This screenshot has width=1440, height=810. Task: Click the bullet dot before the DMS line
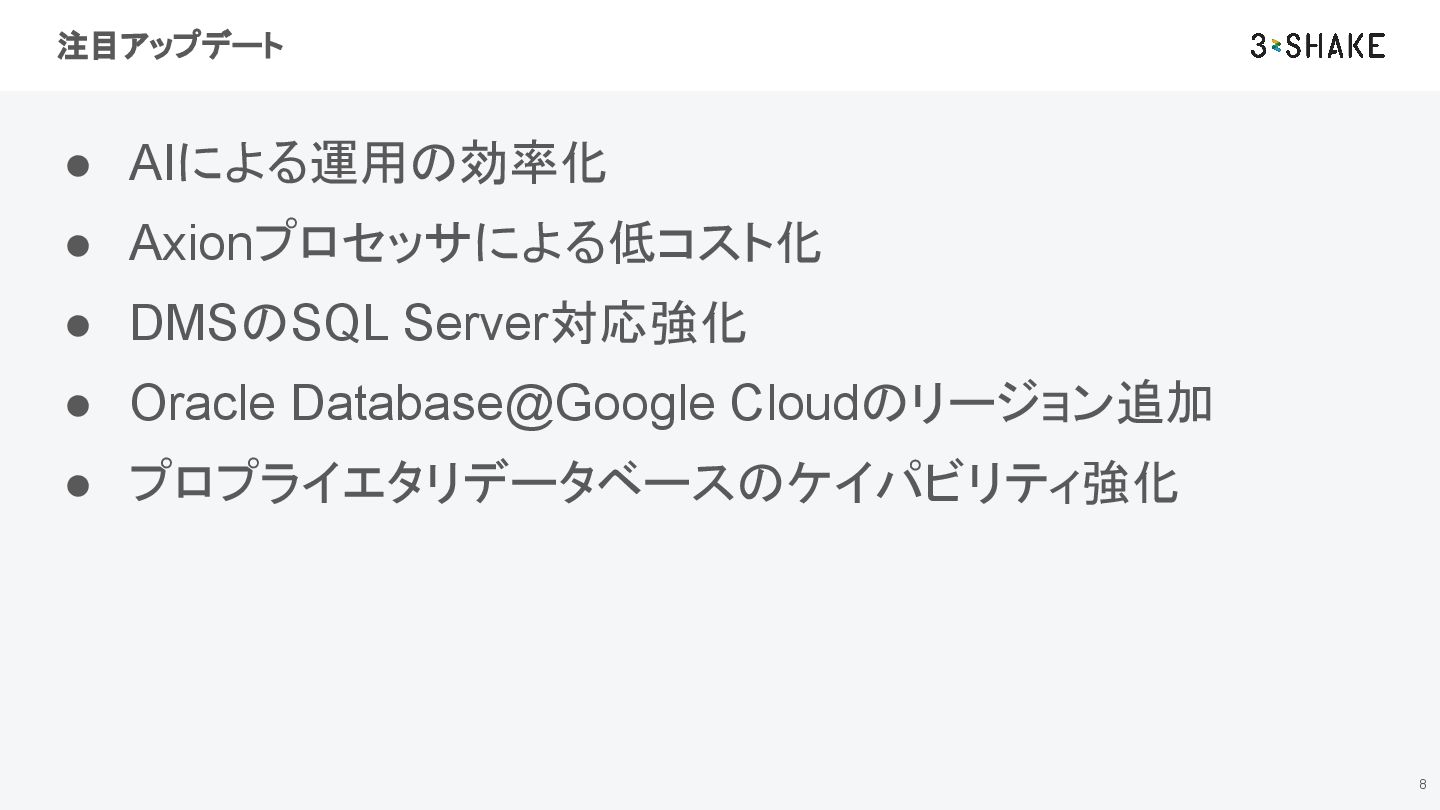point(80,325)
